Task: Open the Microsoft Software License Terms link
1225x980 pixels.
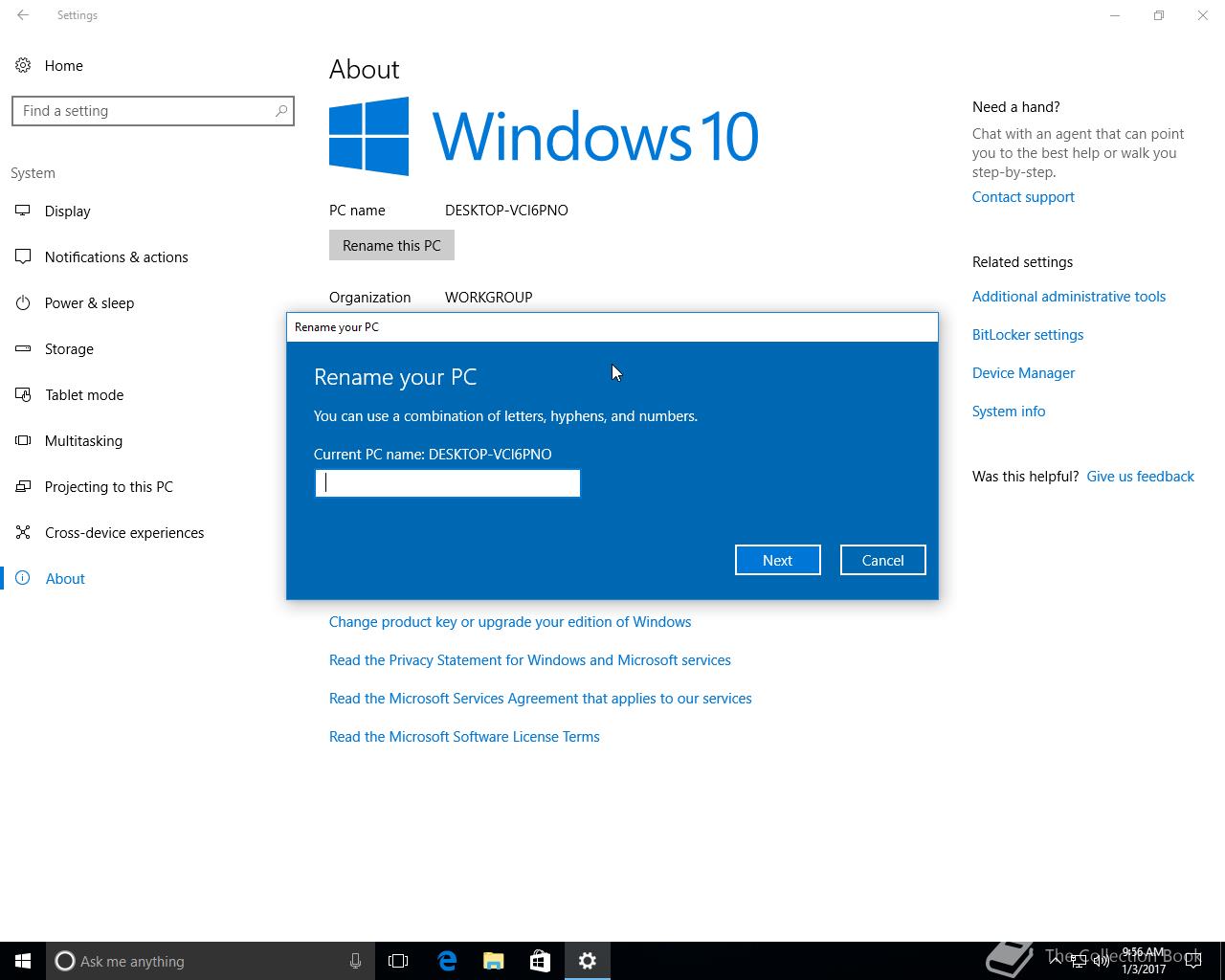Action: [464, 736]
